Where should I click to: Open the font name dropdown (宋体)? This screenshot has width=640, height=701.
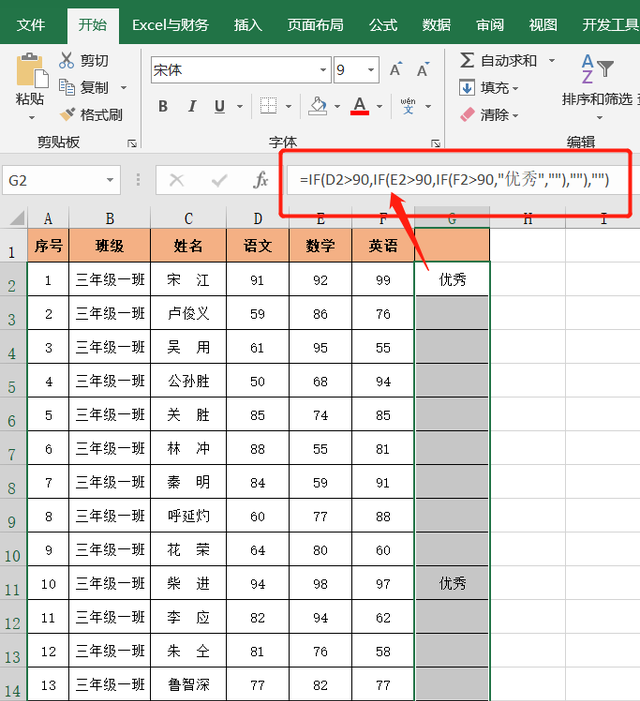pos(323,70)
